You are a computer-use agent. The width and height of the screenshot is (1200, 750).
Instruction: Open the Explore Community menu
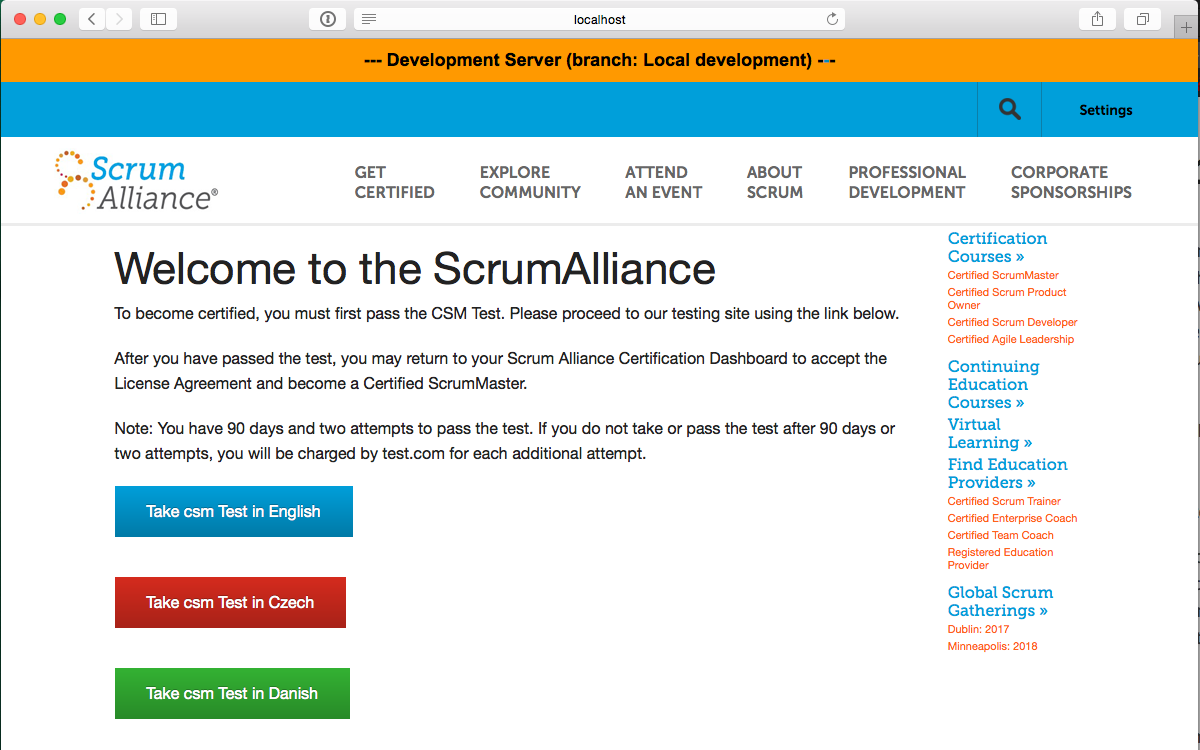[x=530, y=182]
